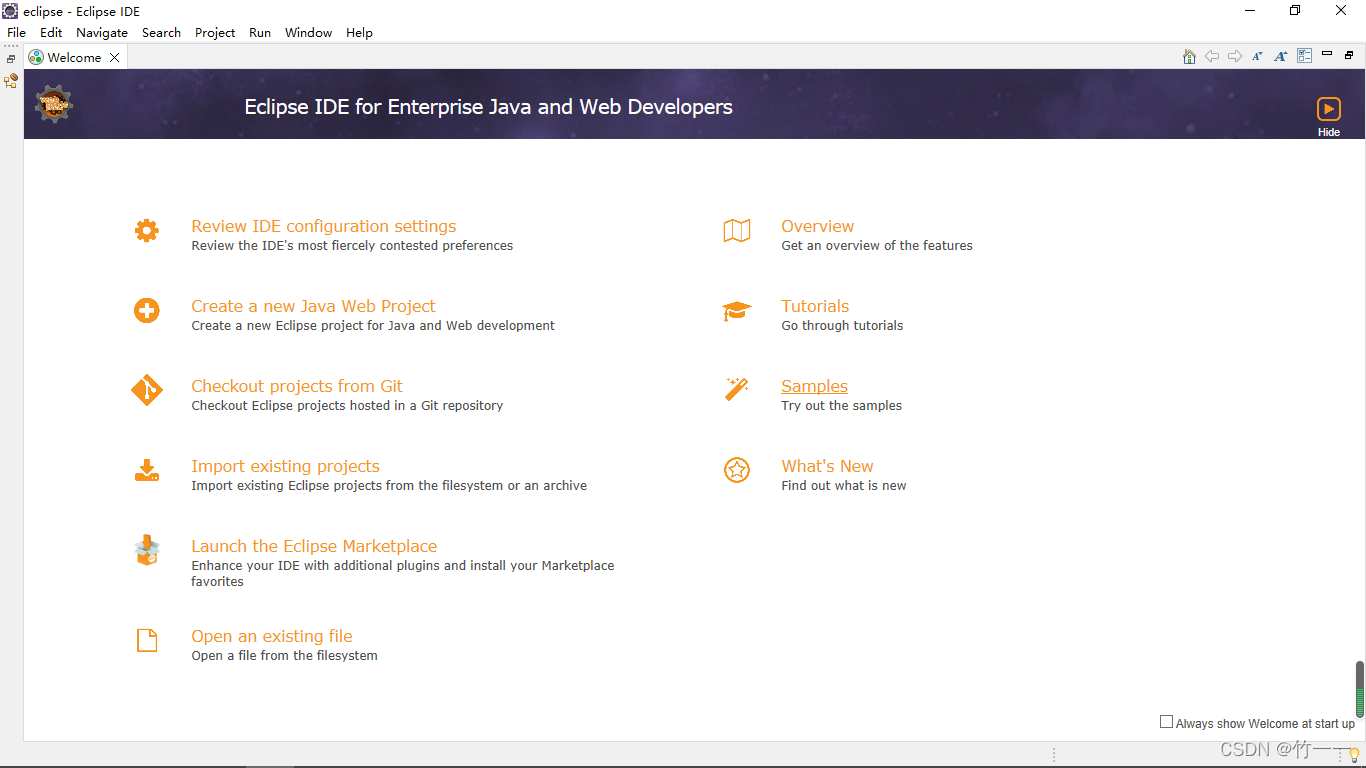Open Launch the Eclipse Marketplace link

click(314, 546)
